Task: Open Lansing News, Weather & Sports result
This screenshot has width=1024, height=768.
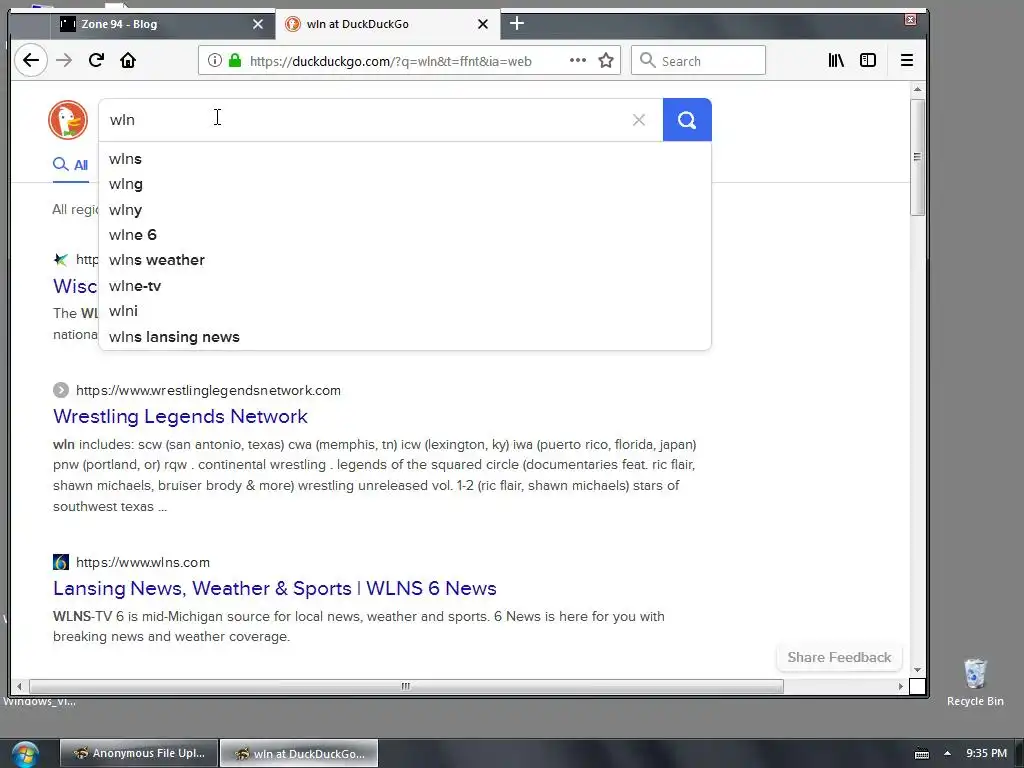Action: [x=275, y=588]
